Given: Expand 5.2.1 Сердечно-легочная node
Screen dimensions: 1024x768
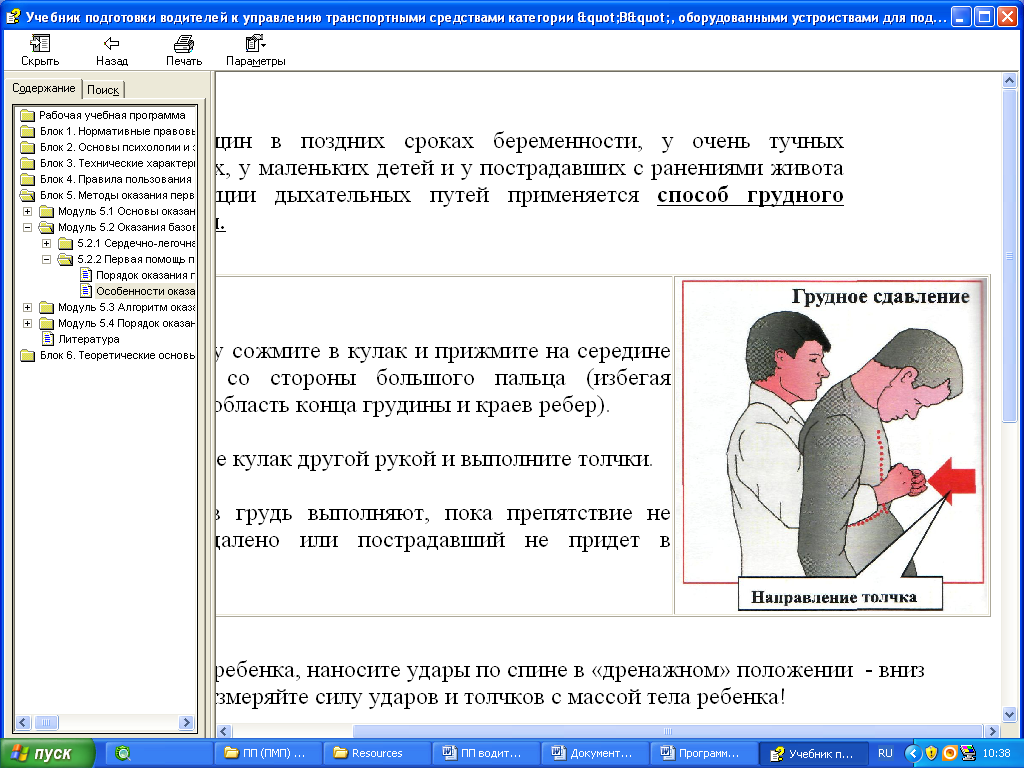Looking at the screenshot, I should pyautogui.click(x=46, y=244).
